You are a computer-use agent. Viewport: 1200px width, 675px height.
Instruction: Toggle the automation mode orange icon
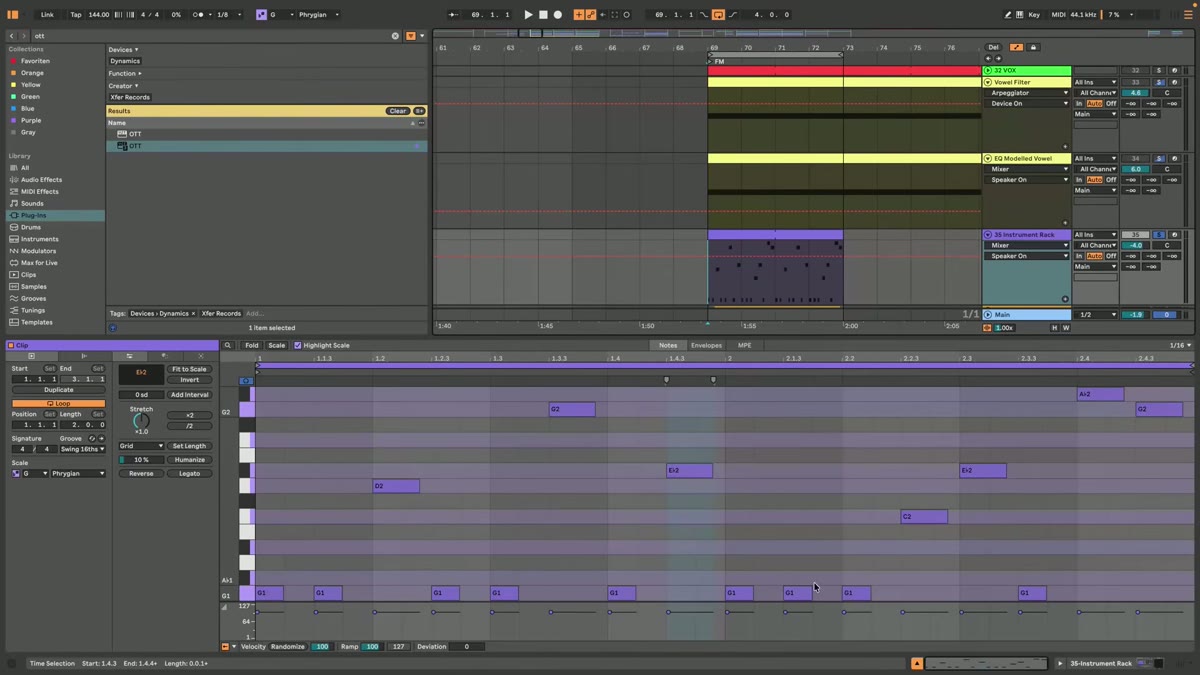1016,47
